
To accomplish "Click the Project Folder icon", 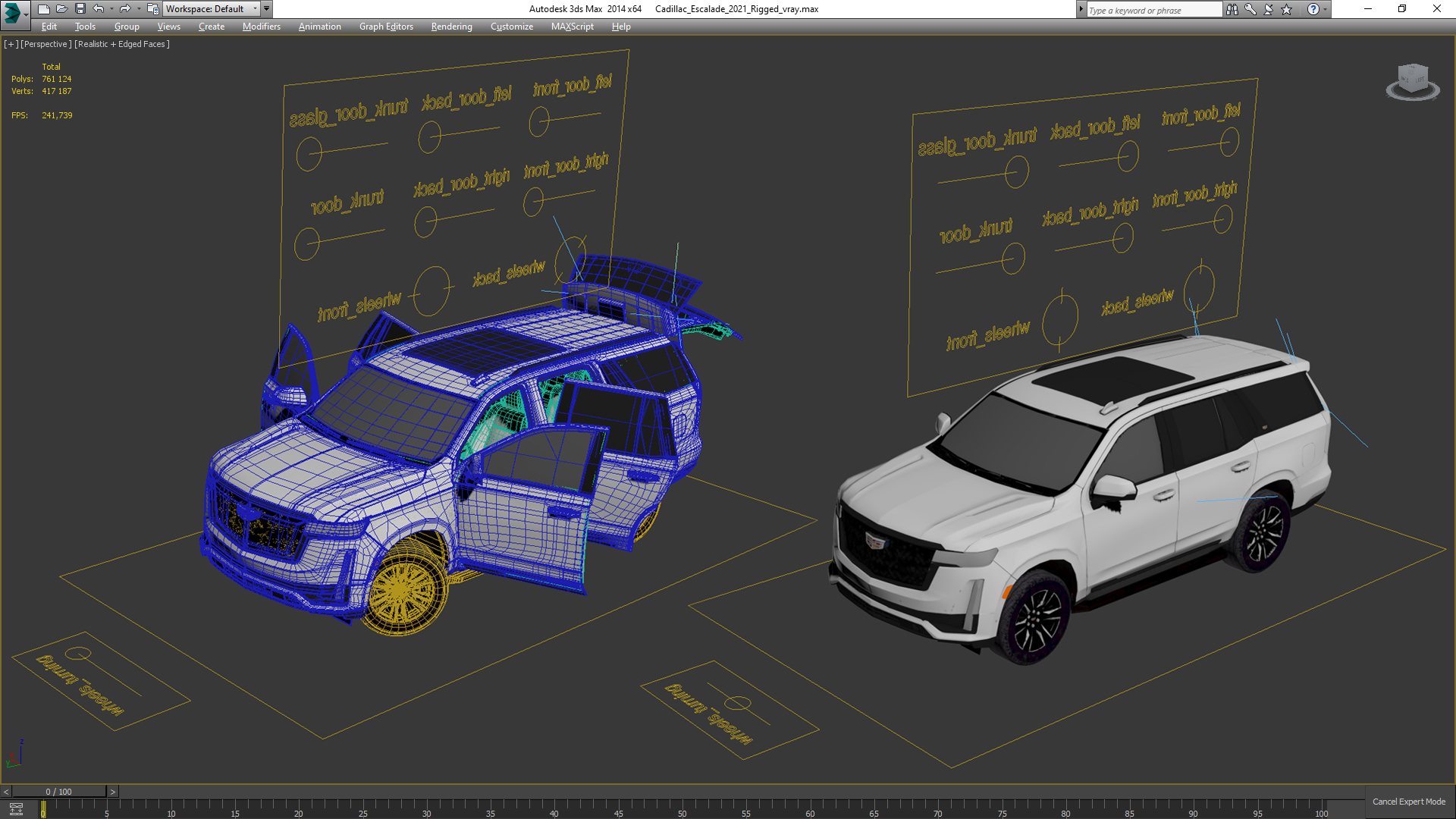I will tap(152, 9).
